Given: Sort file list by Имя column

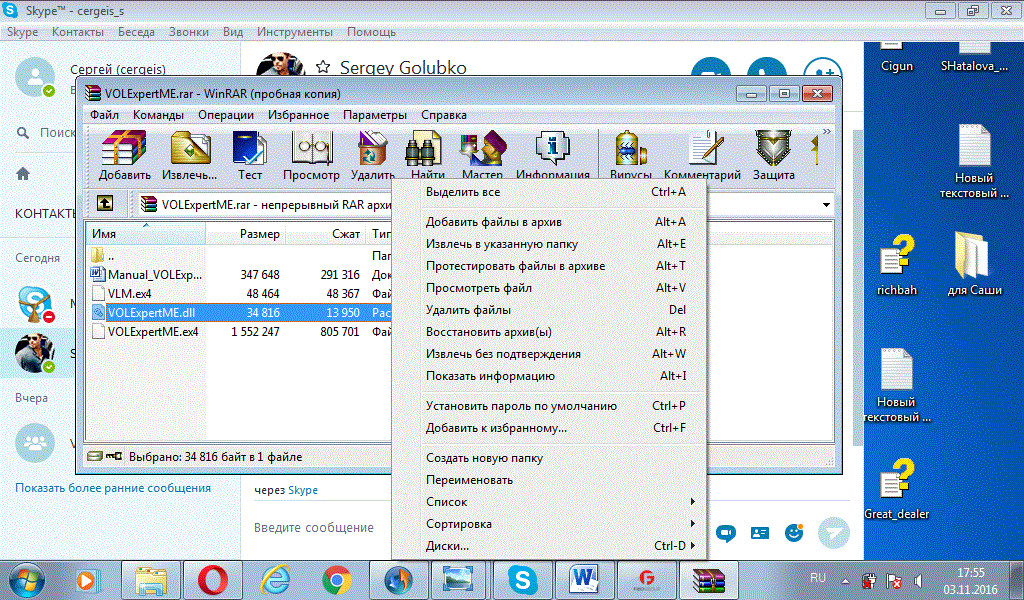Looking at the screenshot, I should 146,234.
